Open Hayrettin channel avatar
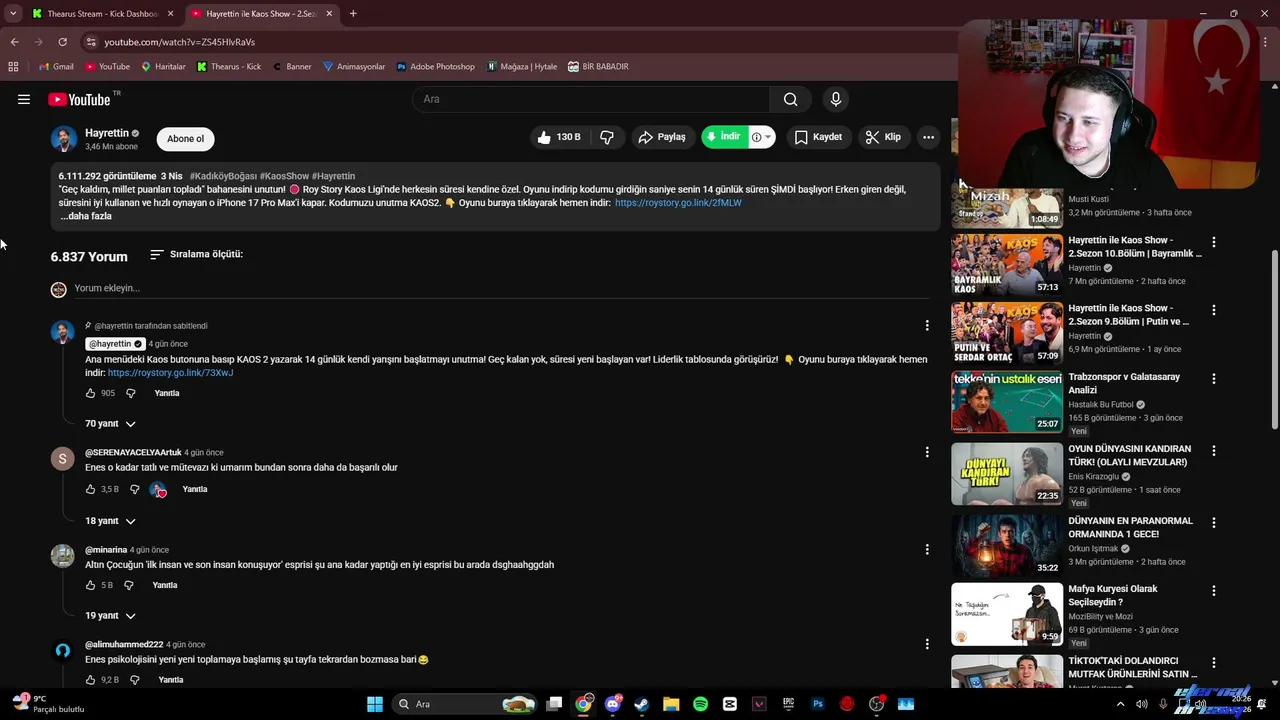1280x720 pixels. (x=64, y=139)
